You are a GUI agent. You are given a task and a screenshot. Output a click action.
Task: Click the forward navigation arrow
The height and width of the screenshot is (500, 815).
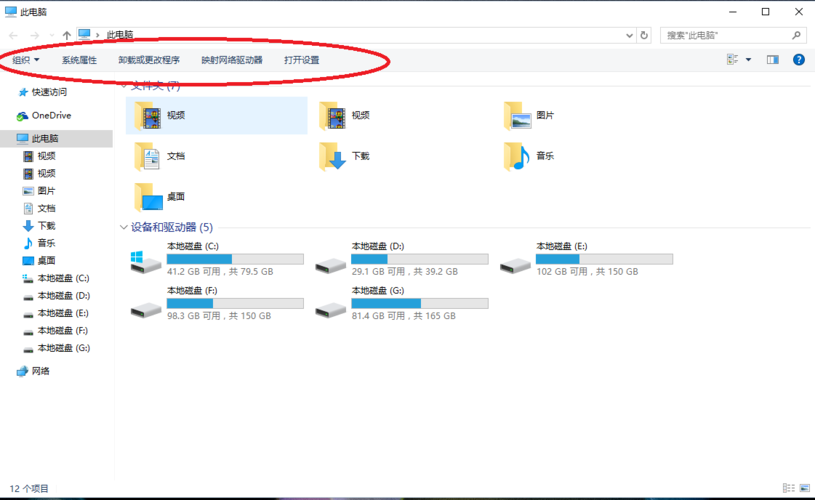(x=34, y=35)
